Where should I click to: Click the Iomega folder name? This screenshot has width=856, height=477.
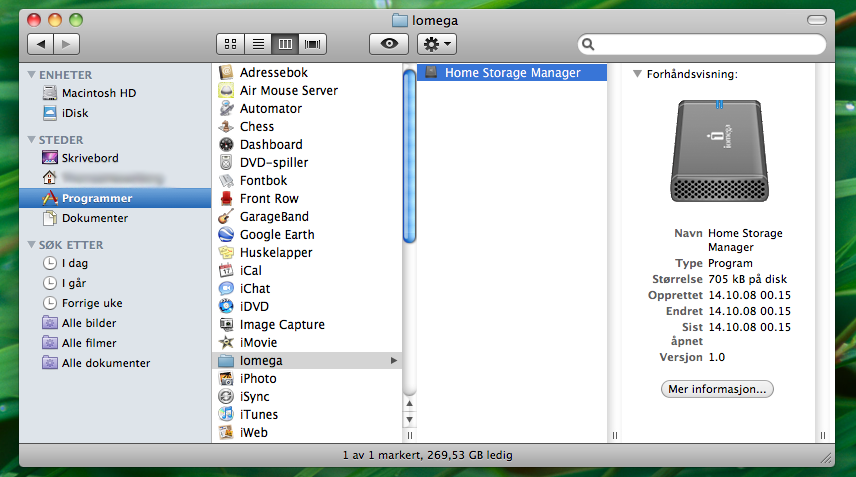(261, 361)
